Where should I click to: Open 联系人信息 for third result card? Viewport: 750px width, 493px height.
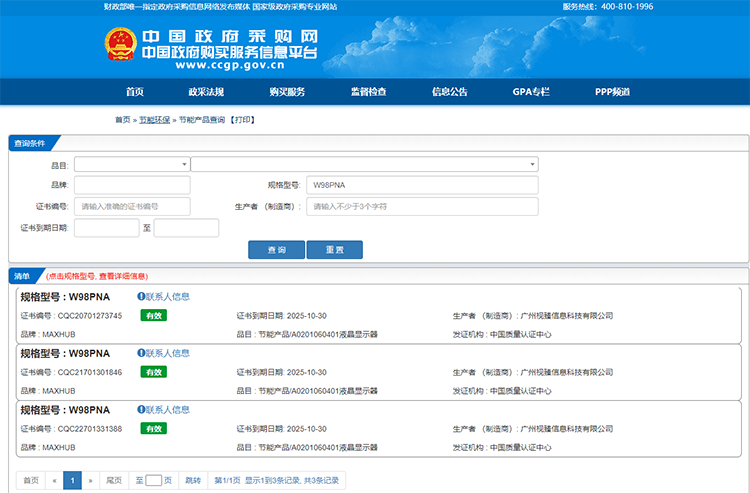[x=167, y=409]
